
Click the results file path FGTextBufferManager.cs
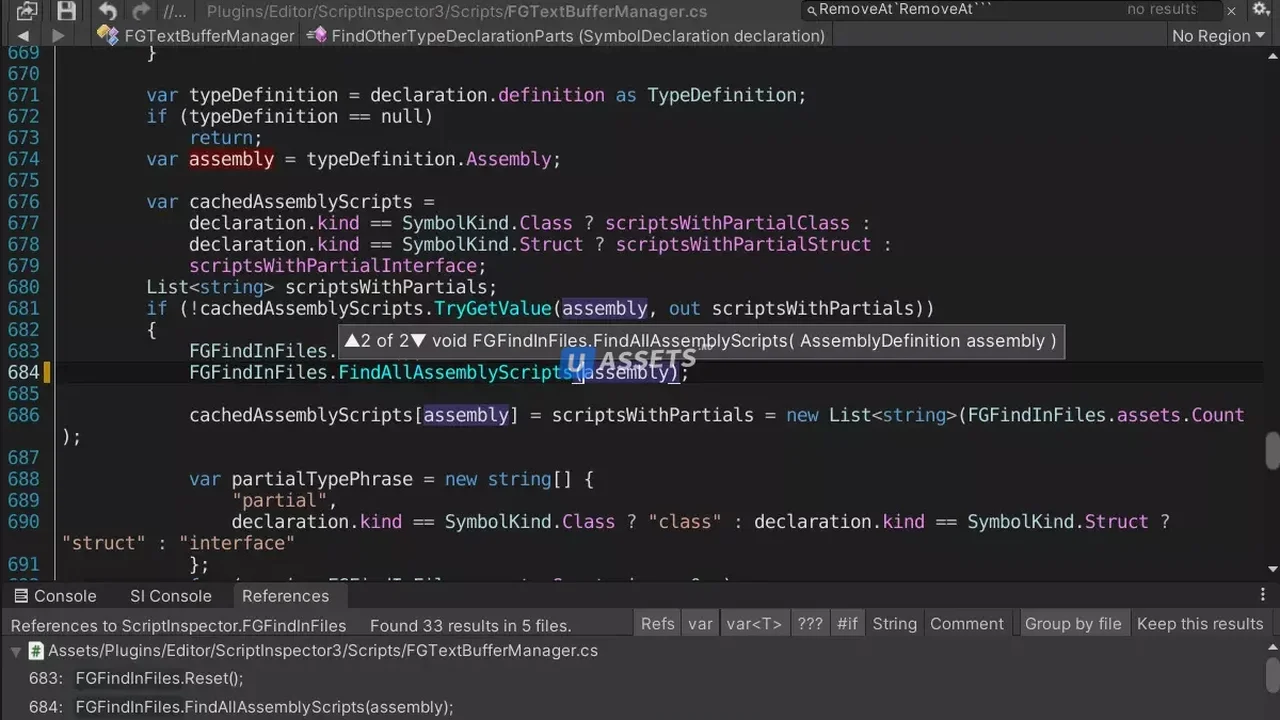click(x=323, y=651)
